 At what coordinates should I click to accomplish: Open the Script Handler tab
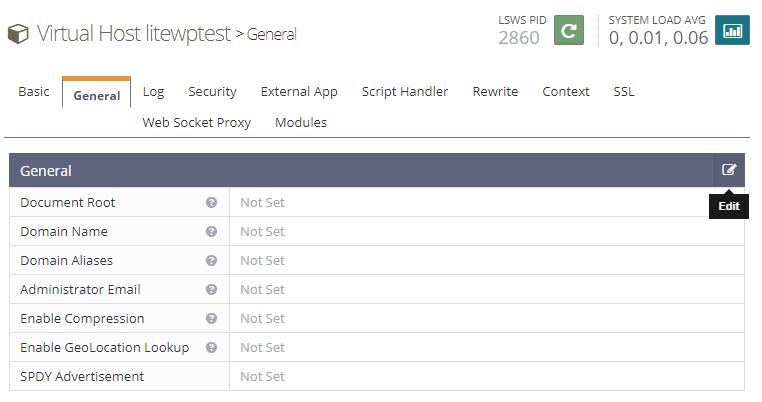tap(405, 91)
